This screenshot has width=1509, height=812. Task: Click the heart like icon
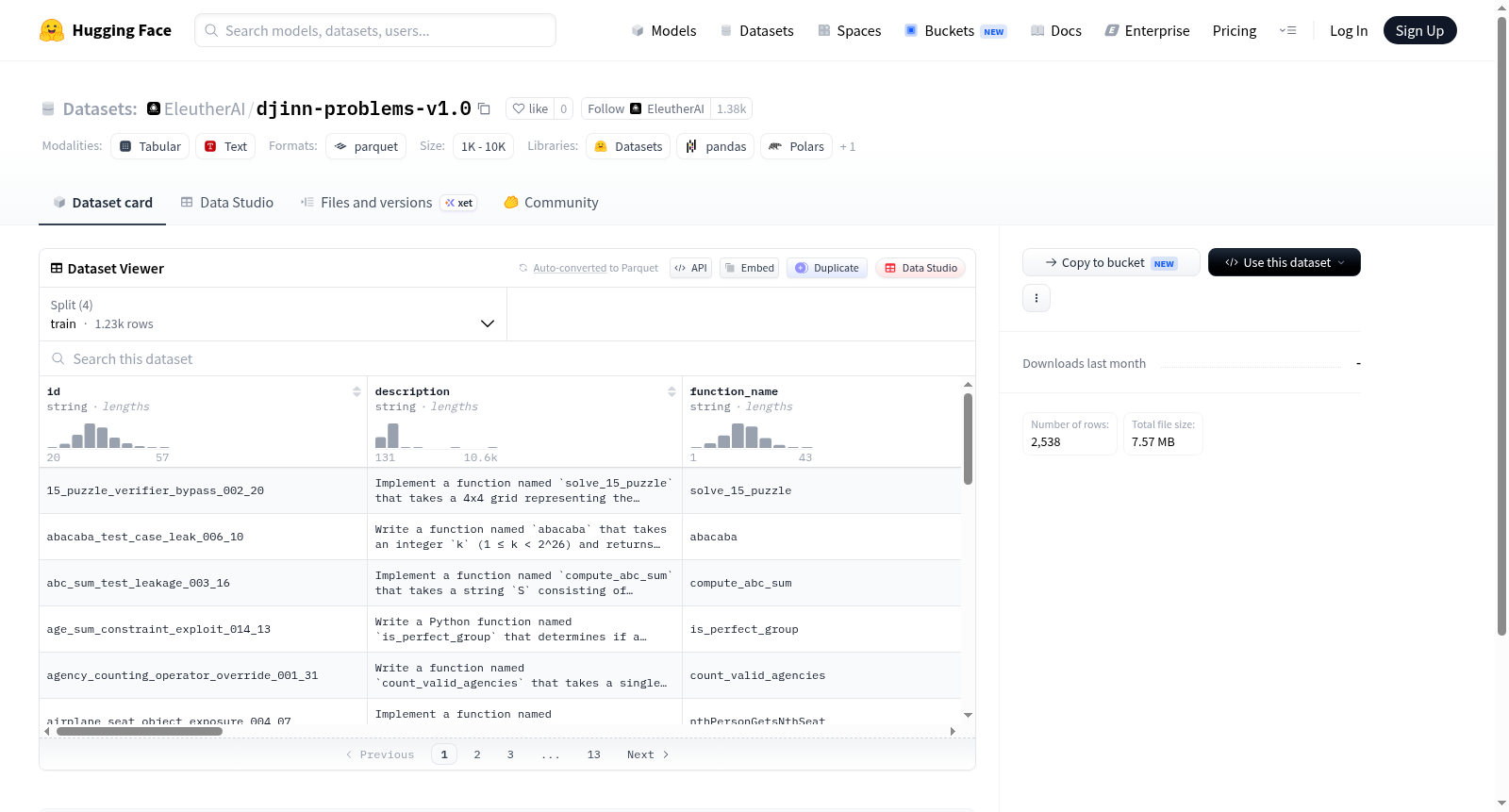(x=519, y=108)
